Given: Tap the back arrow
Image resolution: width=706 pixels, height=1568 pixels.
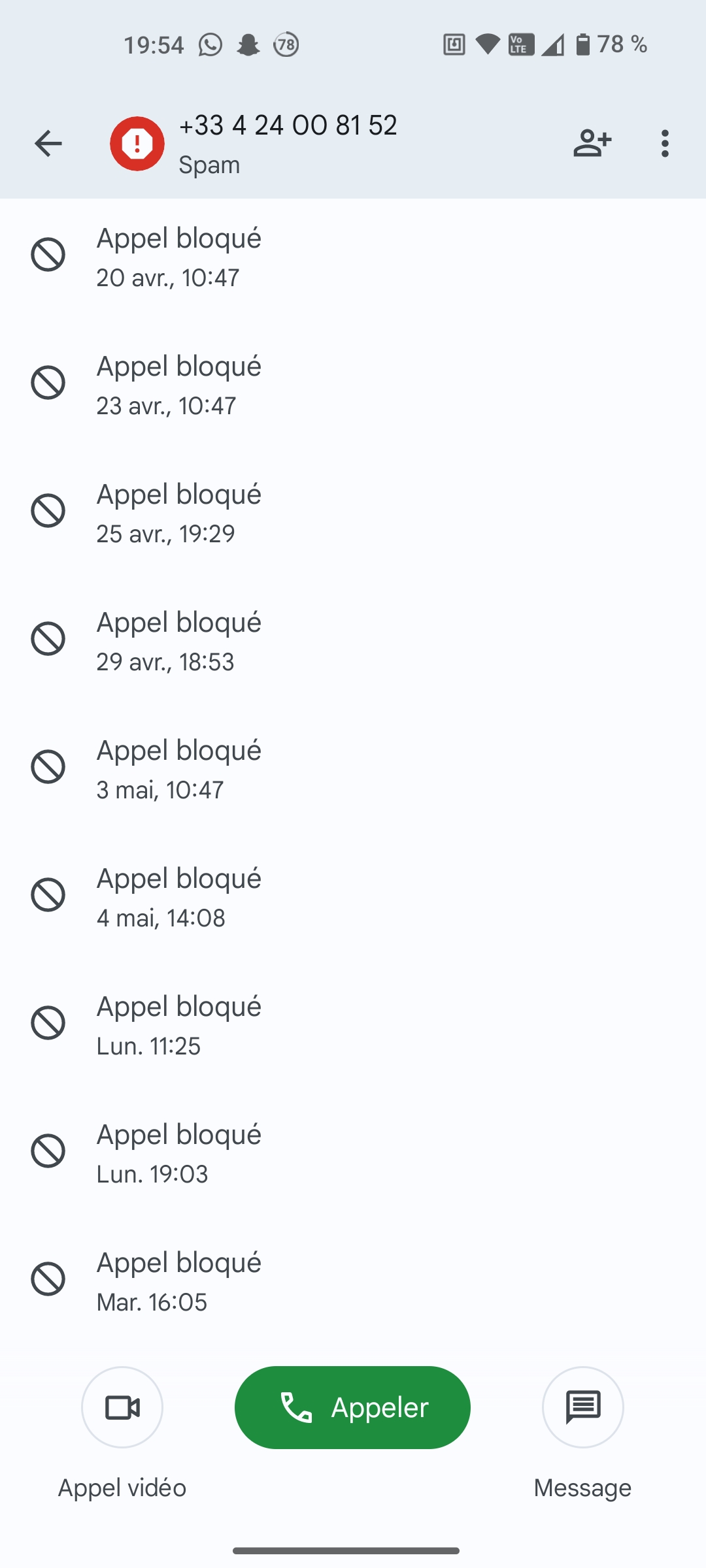Looking at the screenshot, I should coord(48,144).
